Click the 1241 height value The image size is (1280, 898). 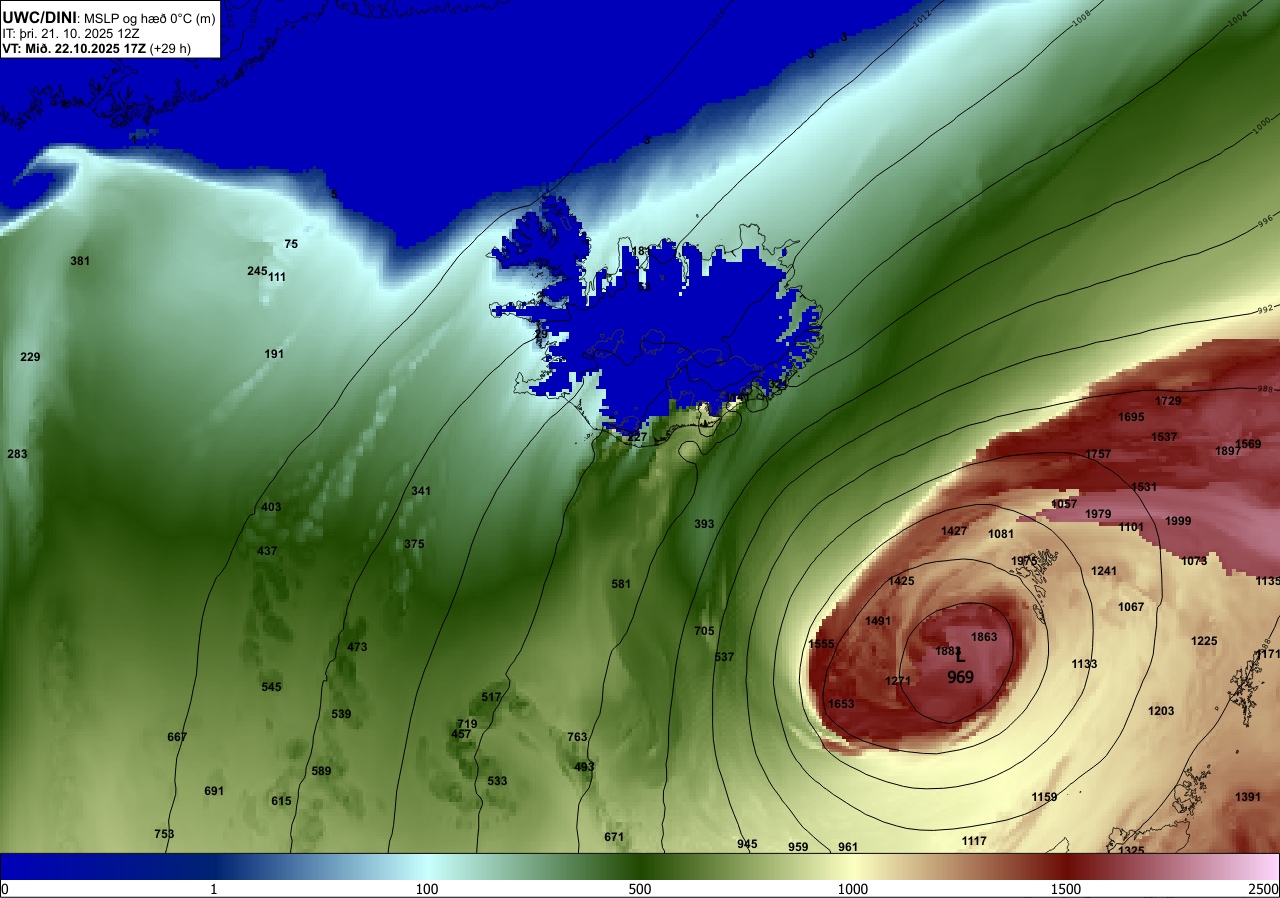tap(1104, 571)
